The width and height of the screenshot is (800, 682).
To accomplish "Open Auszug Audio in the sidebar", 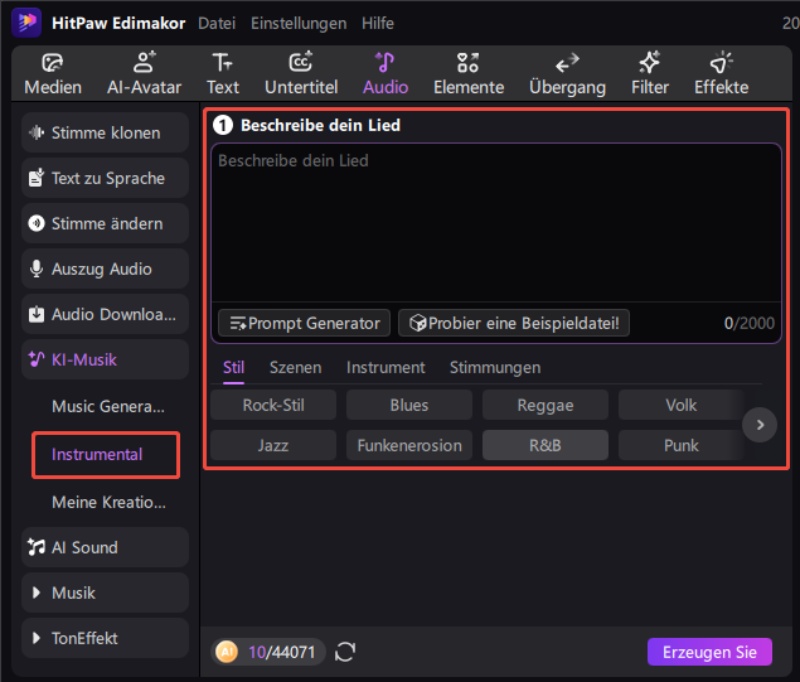I will tap(105, 269).
